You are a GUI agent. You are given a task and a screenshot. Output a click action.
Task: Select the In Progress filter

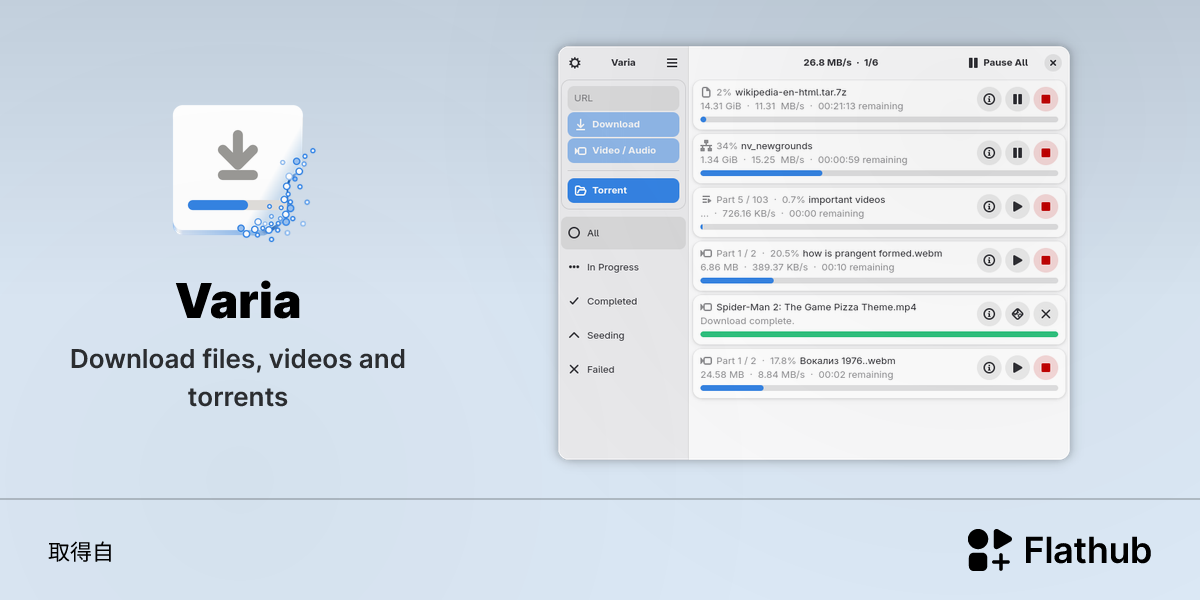pyautogui.click(x=623, y=267)
